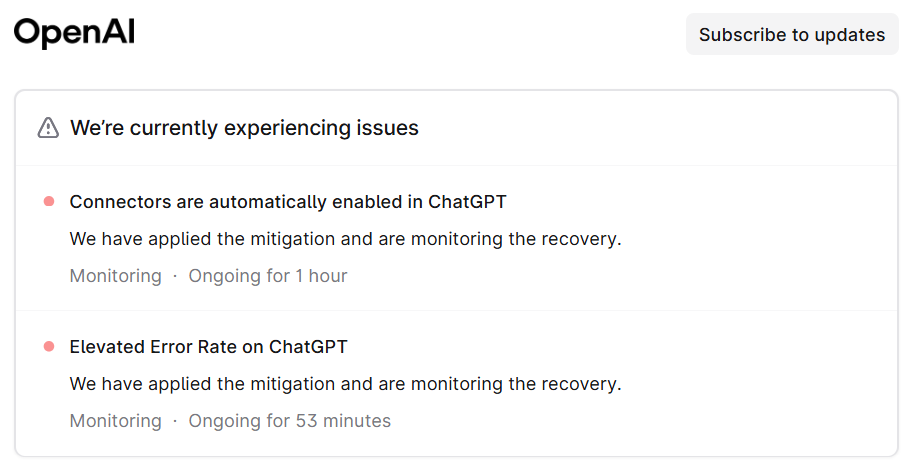Click Monitoring status under Connectors incident
Image resolution: width=916 pixels, height=463 pixels.
click(115, 276)
